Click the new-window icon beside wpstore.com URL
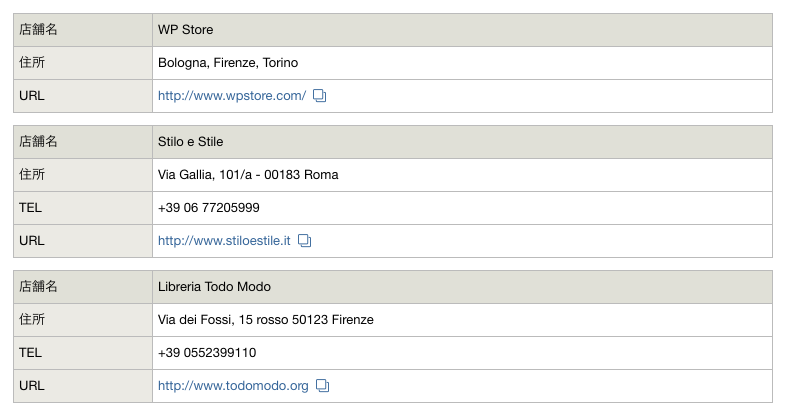The image size is (812, 415). click(x=320, y=96)
